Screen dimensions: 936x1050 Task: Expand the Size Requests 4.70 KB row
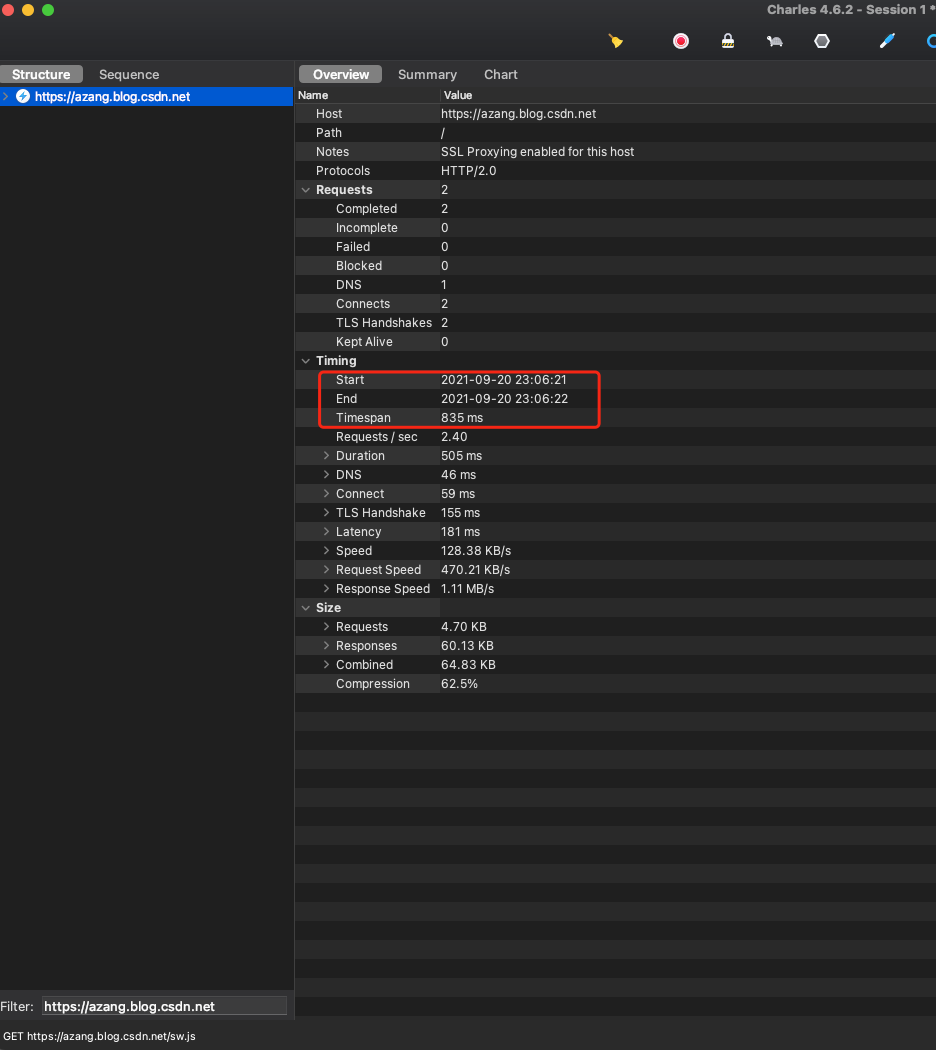point(326,626)
